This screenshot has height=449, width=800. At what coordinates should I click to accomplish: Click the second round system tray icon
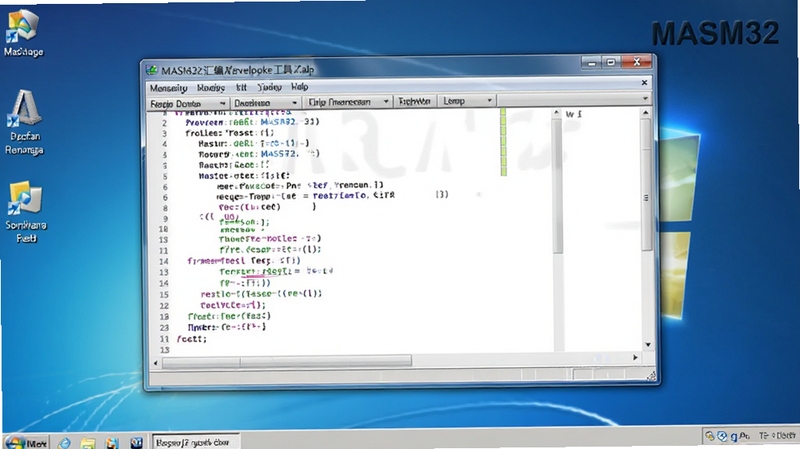pos(721,436)
